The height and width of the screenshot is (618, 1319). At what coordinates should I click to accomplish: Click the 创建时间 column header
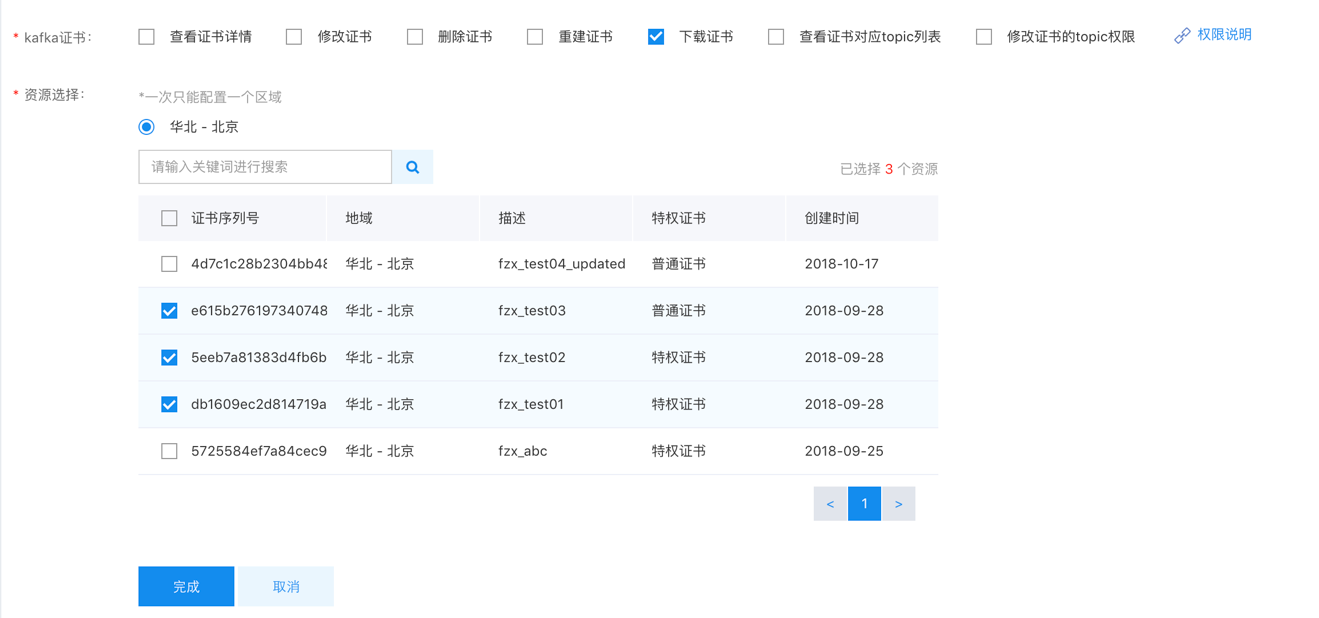pyautogui.click(x=832, y=218)
